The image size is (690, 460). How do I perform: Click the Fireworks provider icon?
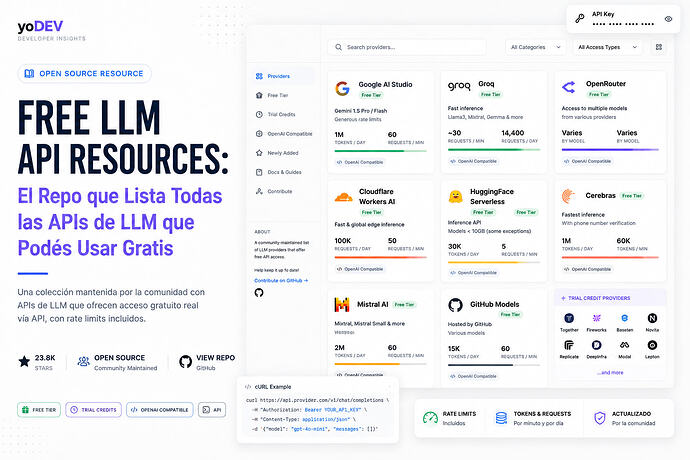(597, 318)
